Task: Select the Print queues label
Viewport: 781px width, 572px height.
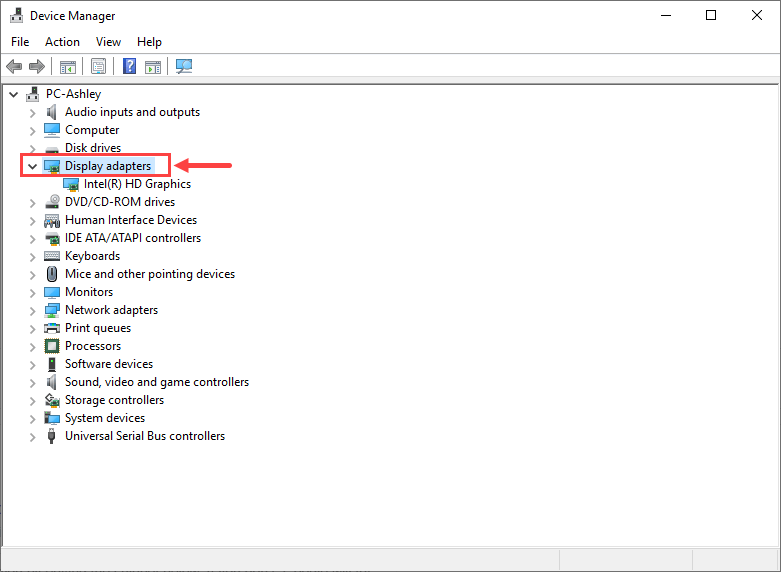Action: pos(98,328)
